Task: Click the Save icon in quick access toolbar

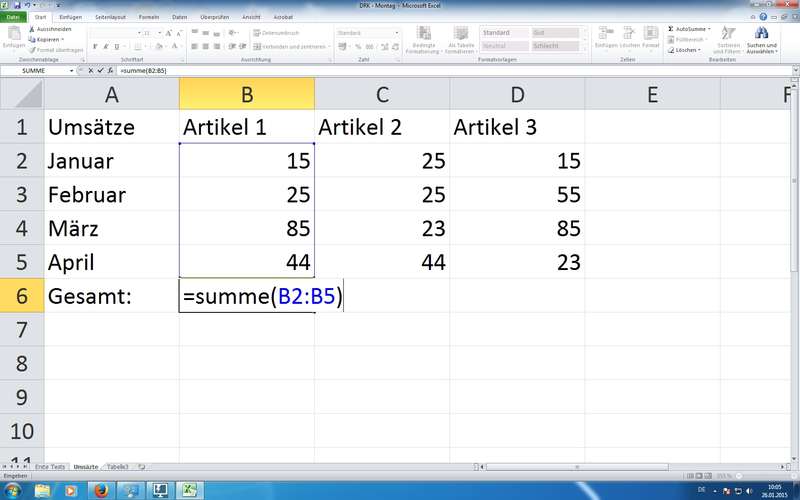Action: tap(17, 5)
